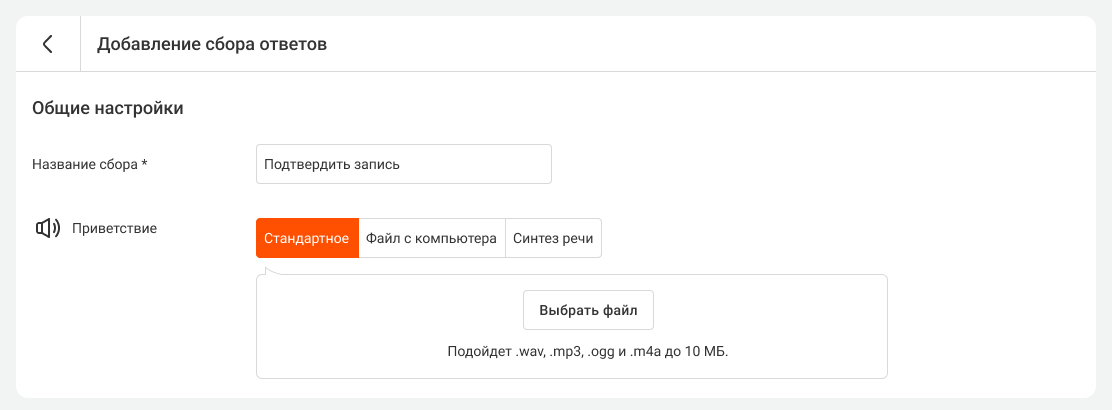Click the speaker icon beside Приветствие

coord(48,228)
